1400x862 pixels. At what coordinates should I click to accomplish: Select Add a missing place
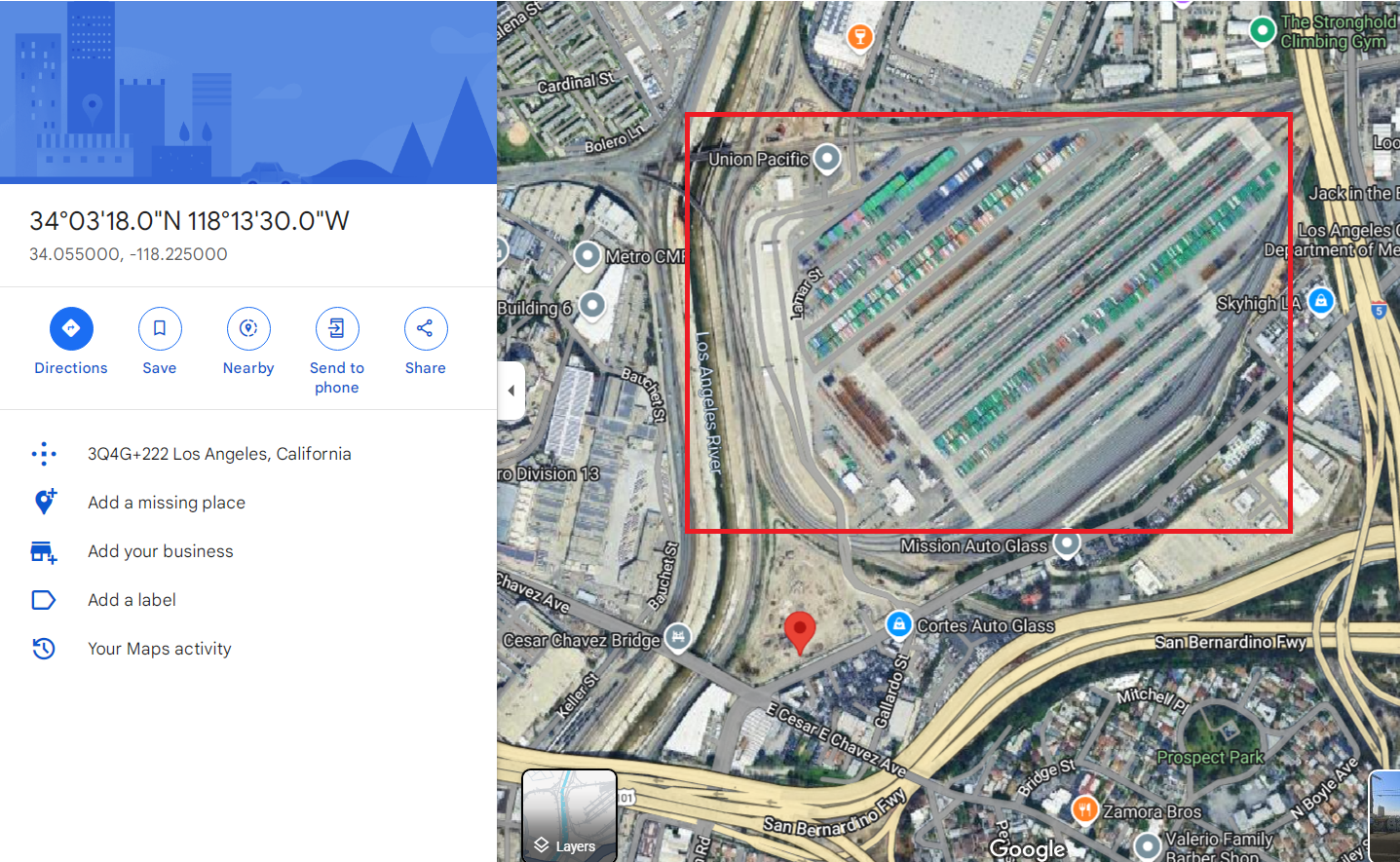click(x=167, y=503)
